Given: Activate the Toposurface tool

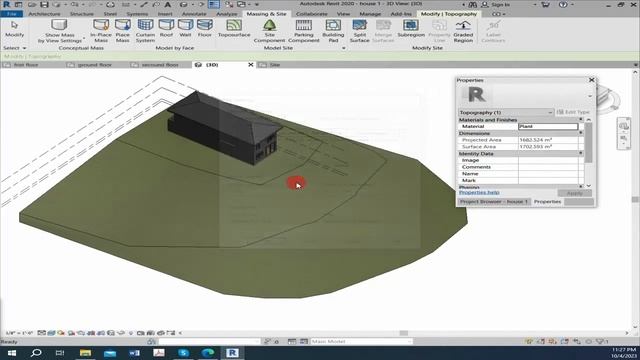Looking at the screenshot, I should (234, 29).
